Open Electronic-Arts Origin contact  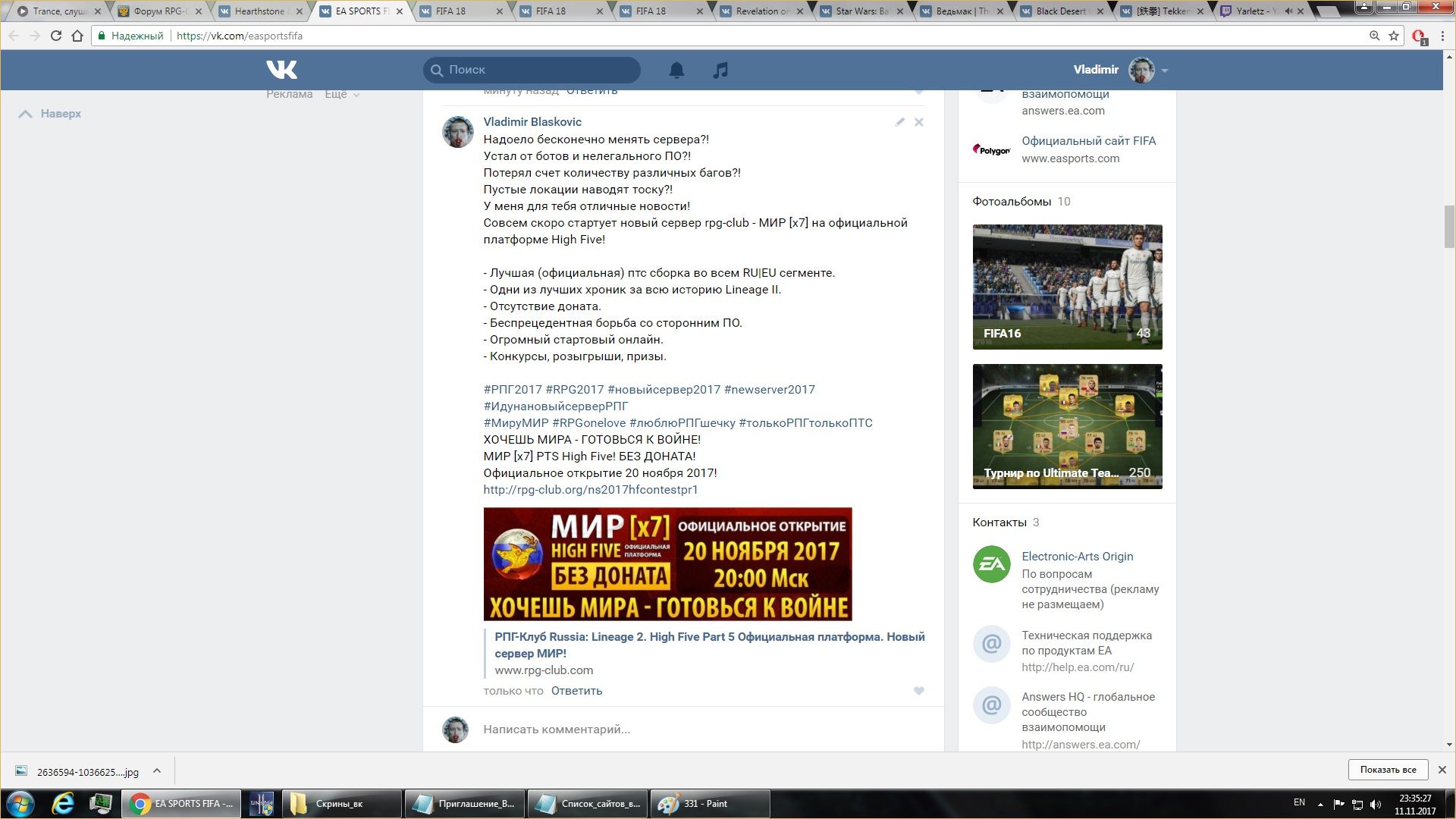[1078, 557]
